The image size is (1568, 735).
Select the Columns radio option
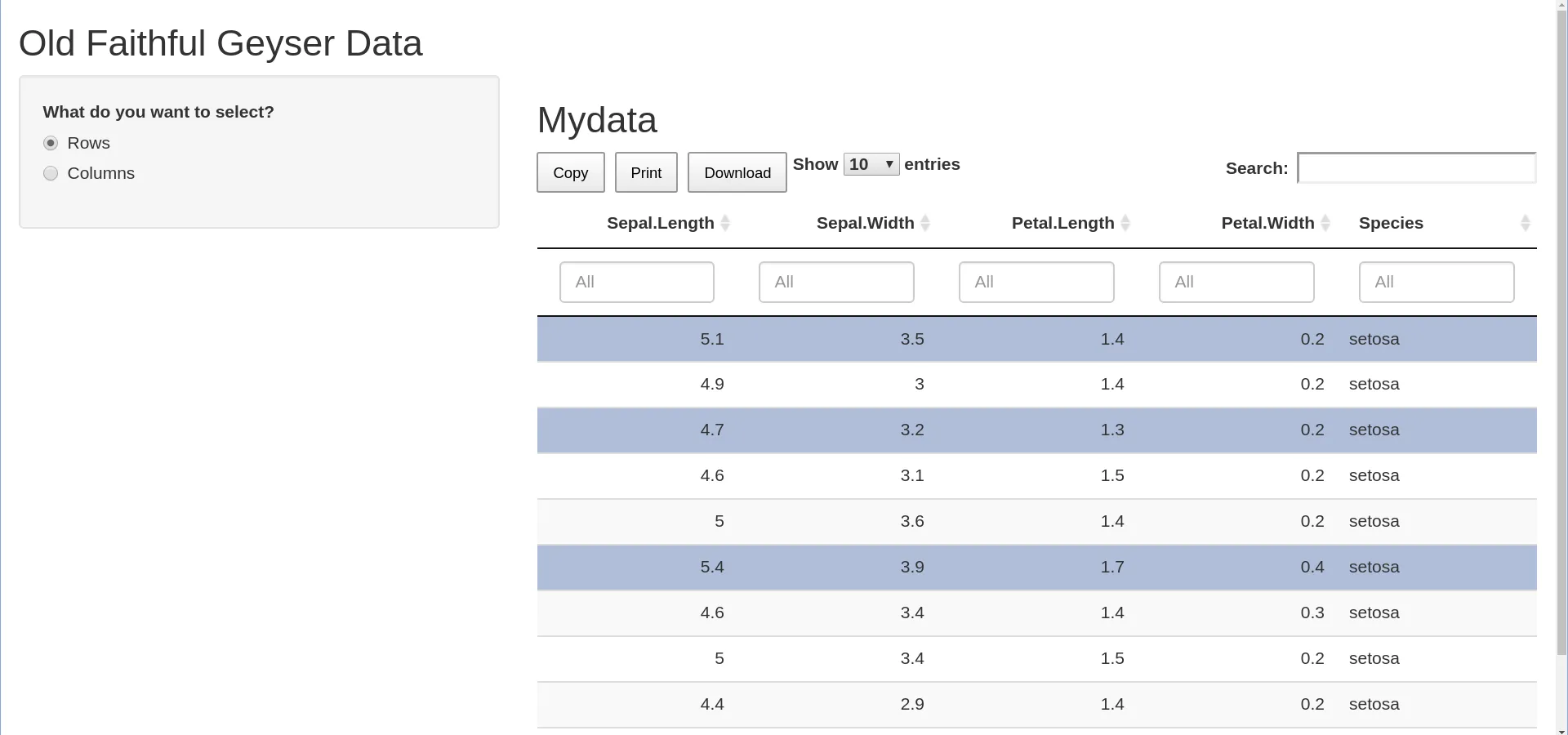51,173
